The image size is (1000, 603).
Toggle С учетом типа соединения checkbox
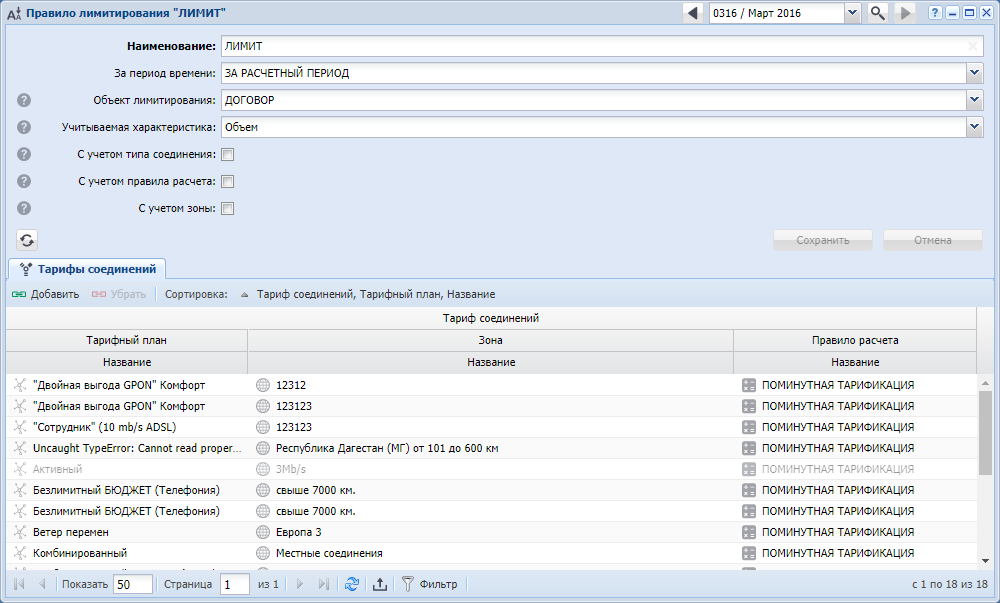tap(228, 154)
